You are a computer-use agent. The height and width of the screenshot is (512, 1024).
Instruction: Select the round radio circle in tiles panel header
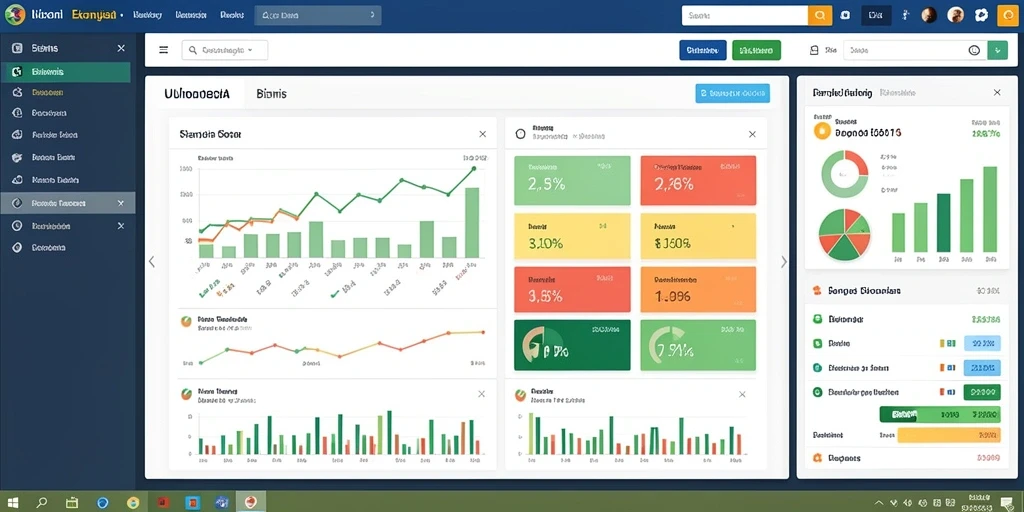[520, 134]
